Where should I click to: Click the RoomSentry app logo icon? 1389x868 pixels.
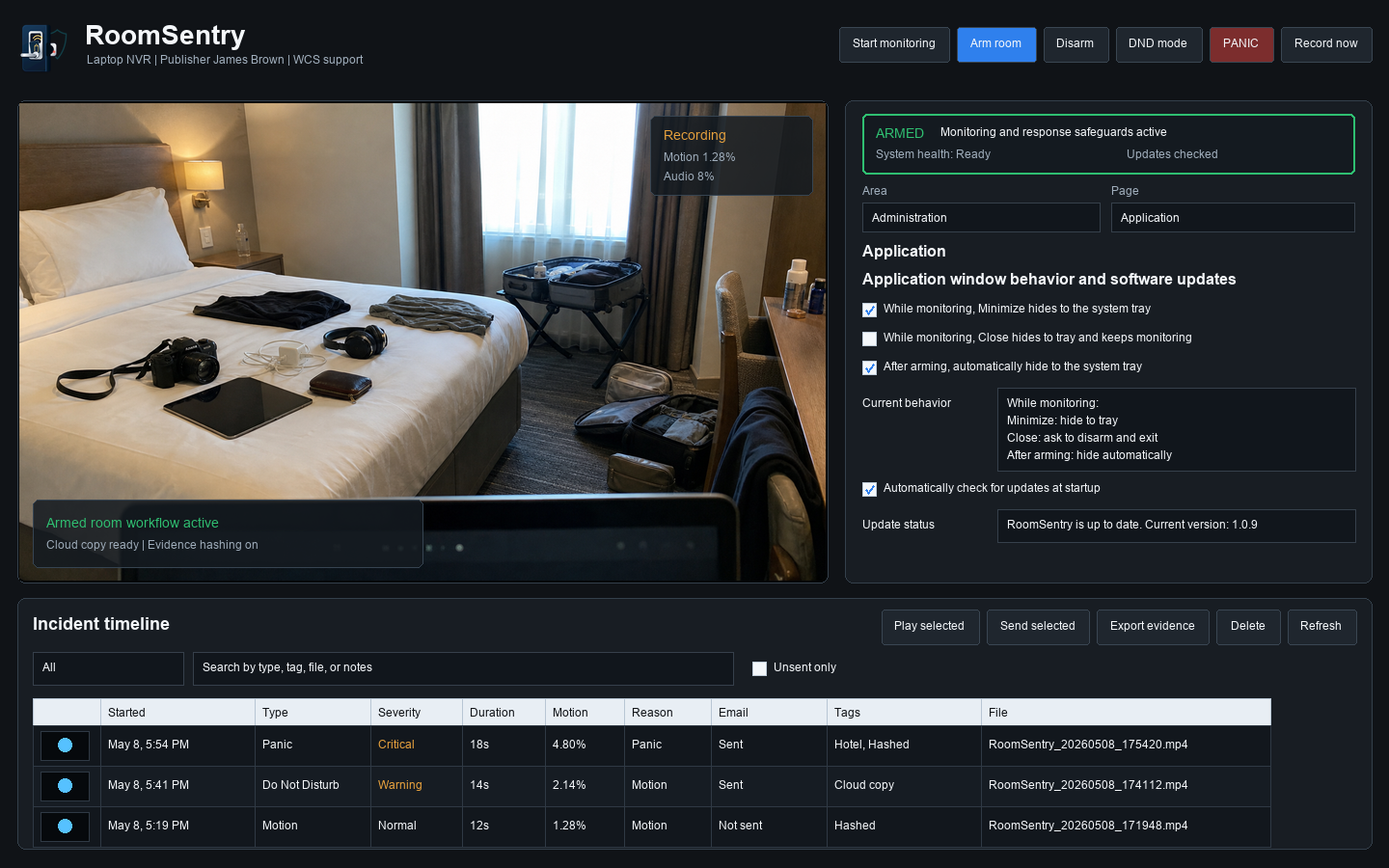click(43, 48)
